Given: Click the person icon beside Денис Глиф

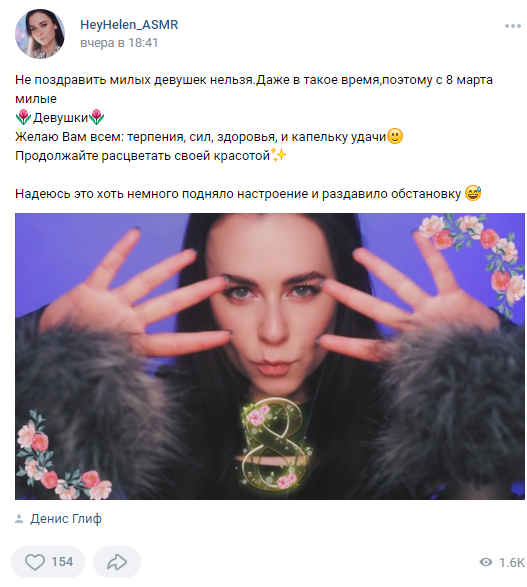Looking at the screenshot, I should [x=19, y=519].
